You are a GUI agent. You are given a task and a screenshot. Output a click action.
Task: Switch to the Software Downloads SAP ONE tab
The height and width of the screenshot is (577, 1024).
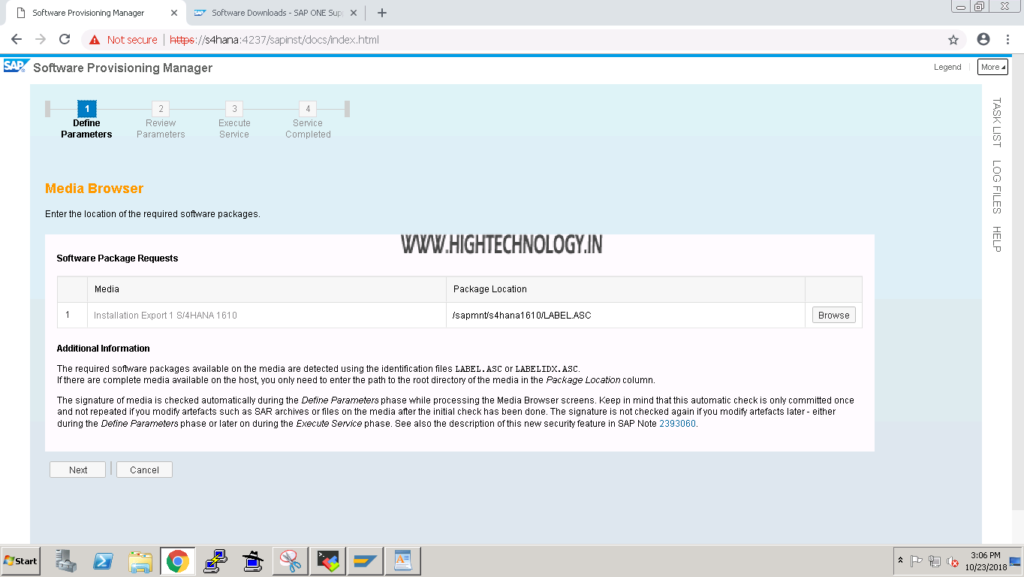click(x=274, y=12)
